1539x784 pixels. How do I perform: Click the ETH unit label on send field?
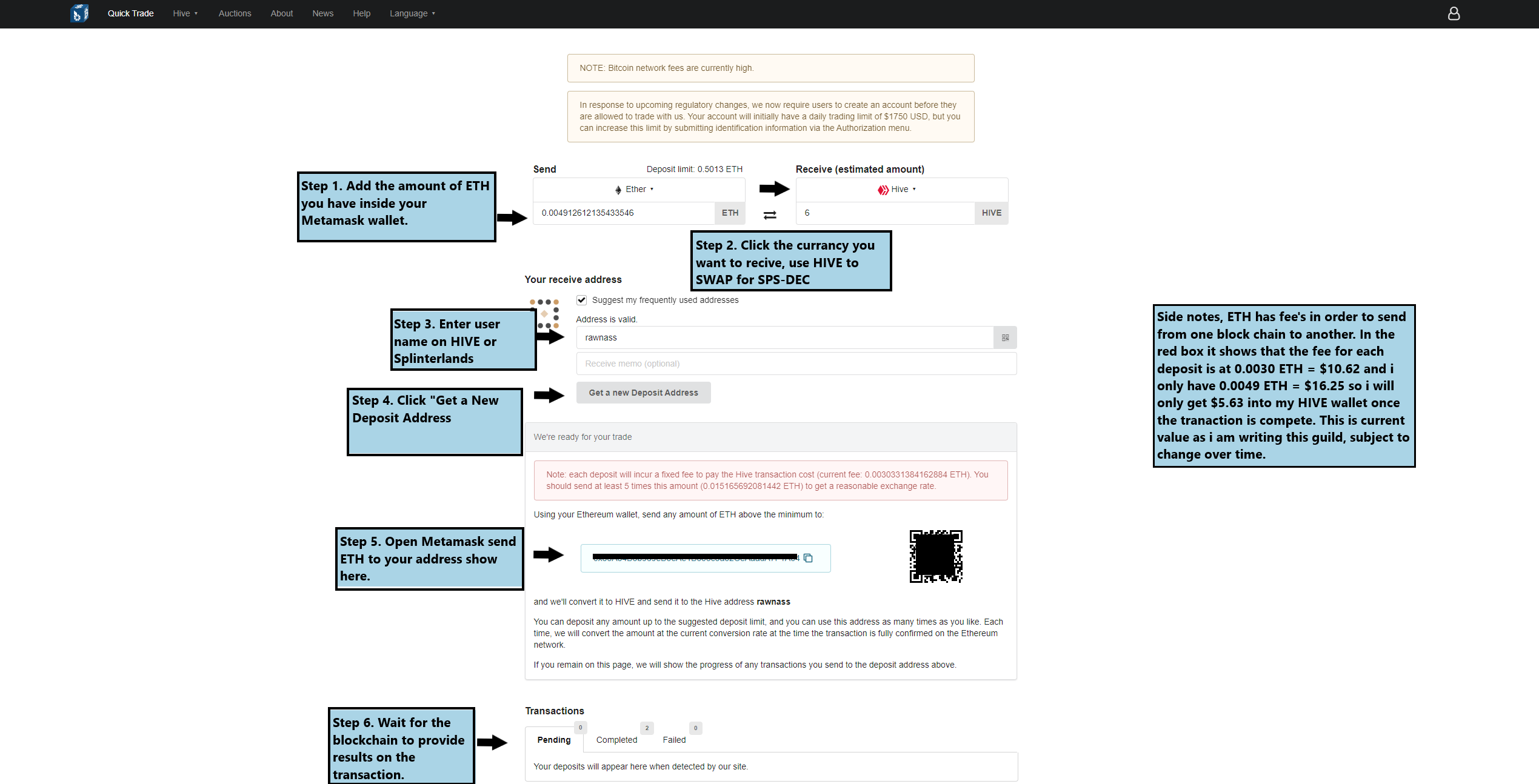point(730,213)
